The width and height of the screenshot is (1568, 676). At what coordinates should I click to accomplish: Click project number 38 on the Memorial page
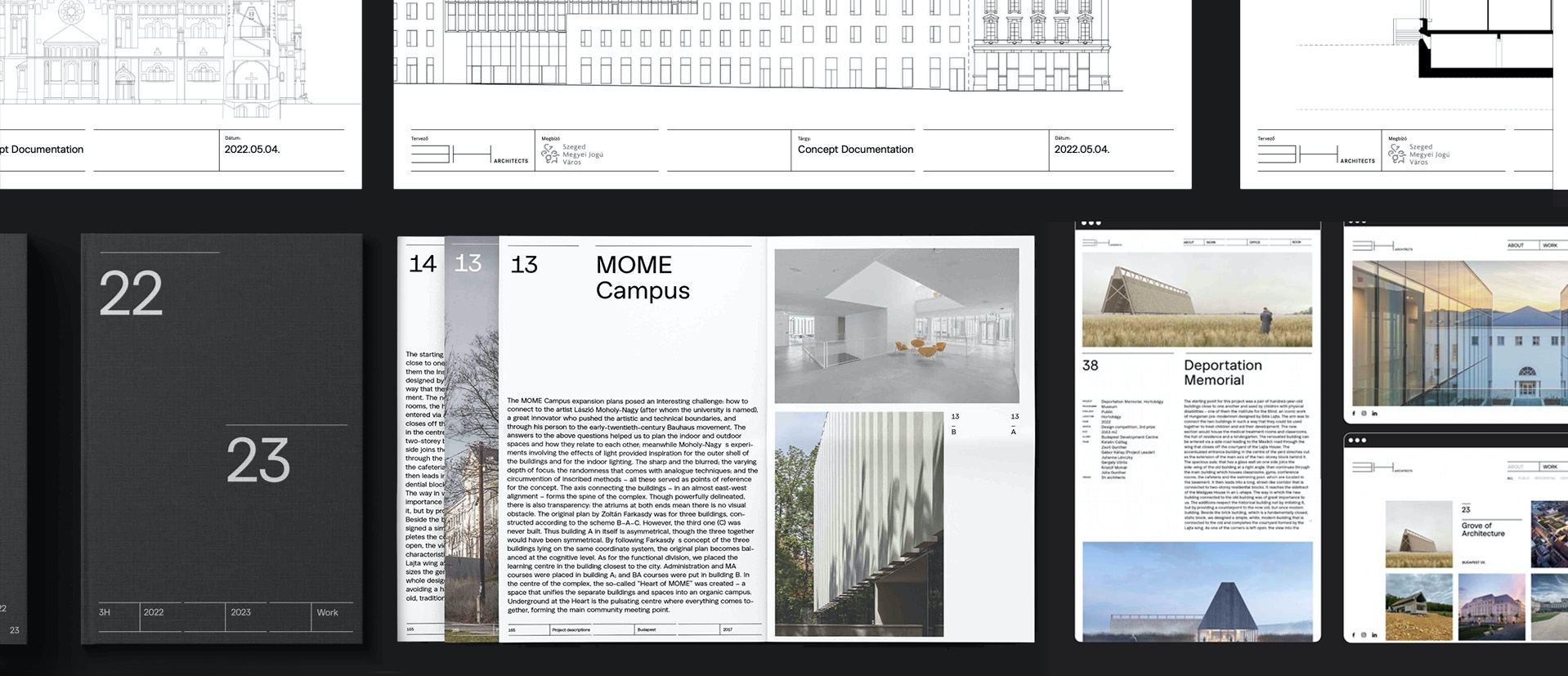tap(1091, 365)
